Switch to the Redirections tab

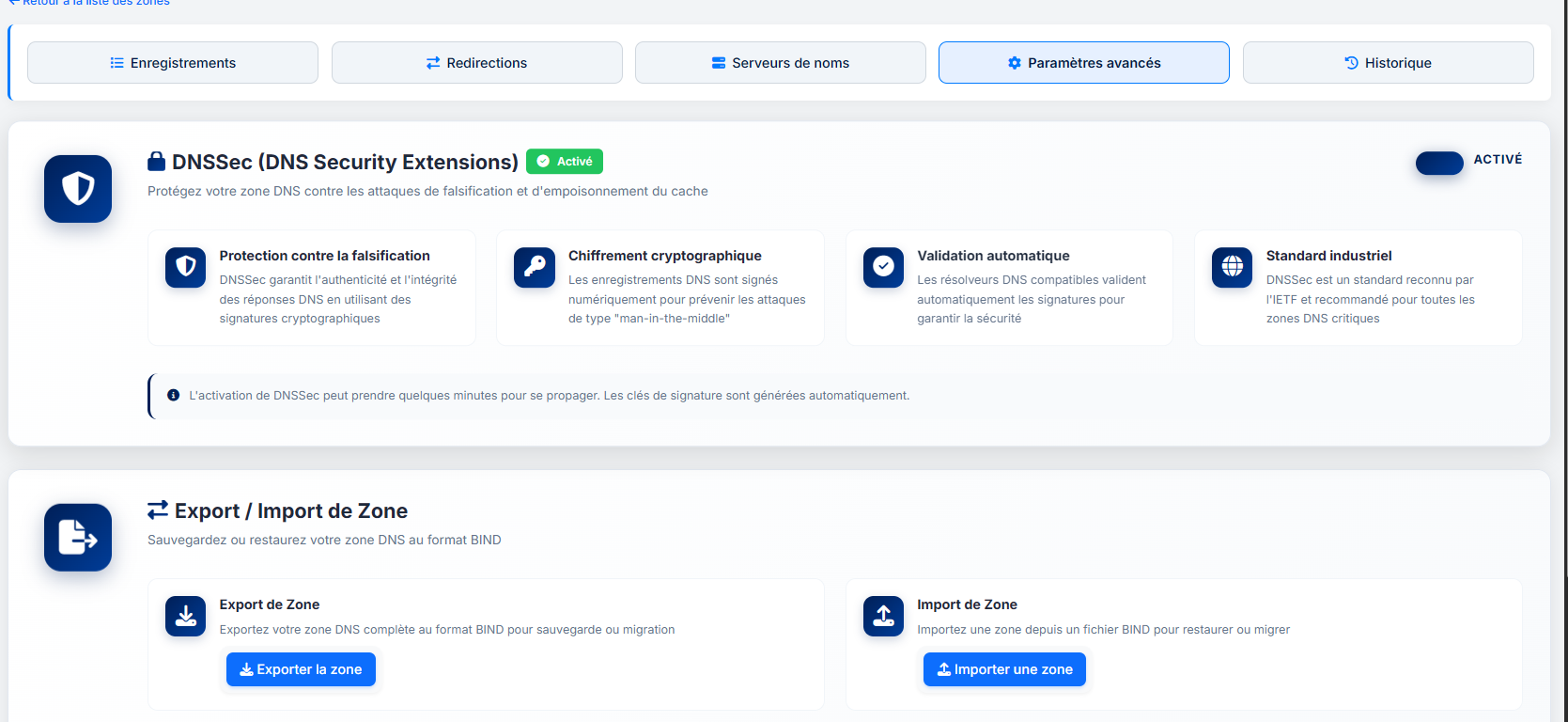[476, 63]
